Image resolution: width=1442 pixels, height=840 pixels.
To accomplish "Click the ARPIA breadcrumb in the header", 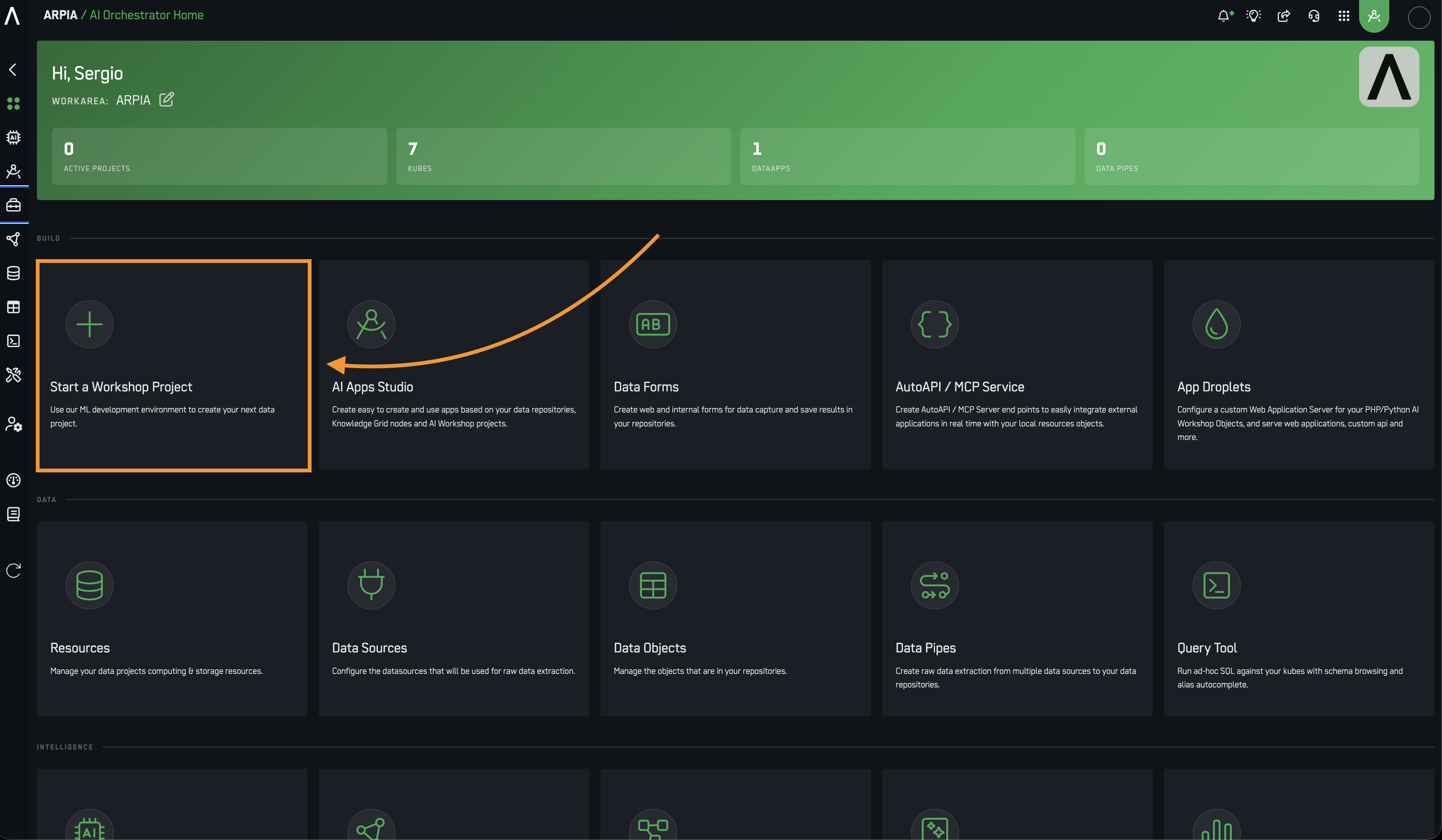I will click(x=60, y=15).
